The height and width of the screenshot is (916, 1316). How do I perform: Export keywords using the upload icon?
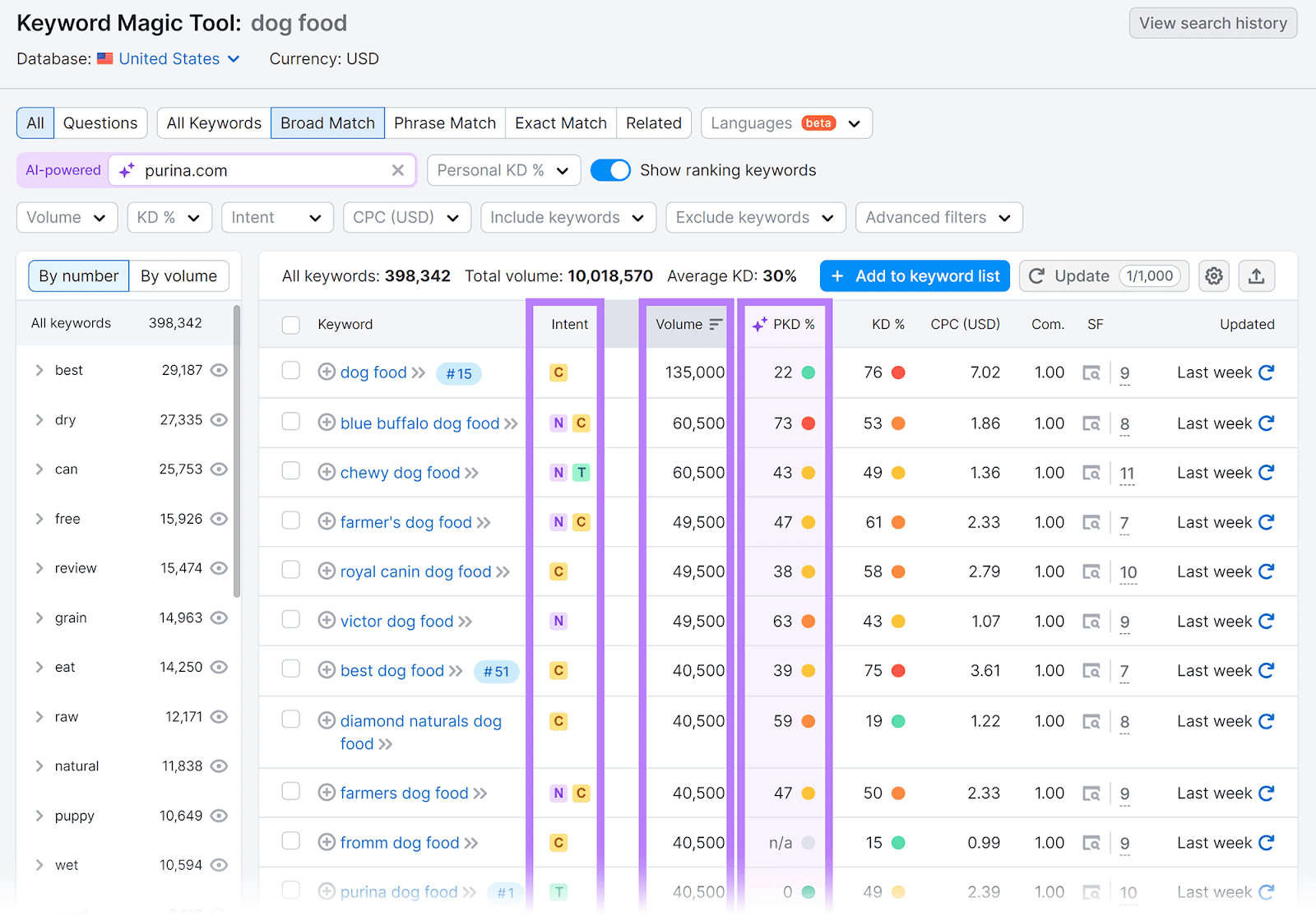1256,275
